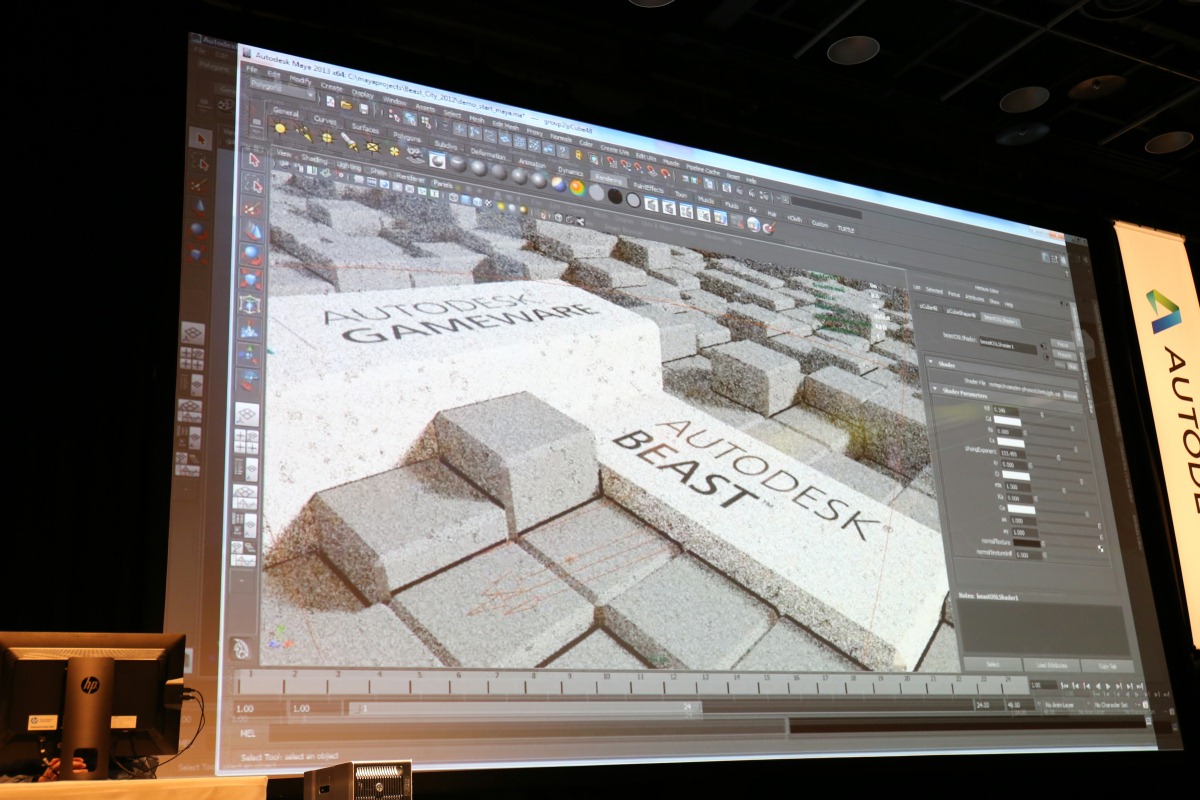Switch to the PaintEffects shelf tab
The image size is (1200, 800).
click(648, 186)
